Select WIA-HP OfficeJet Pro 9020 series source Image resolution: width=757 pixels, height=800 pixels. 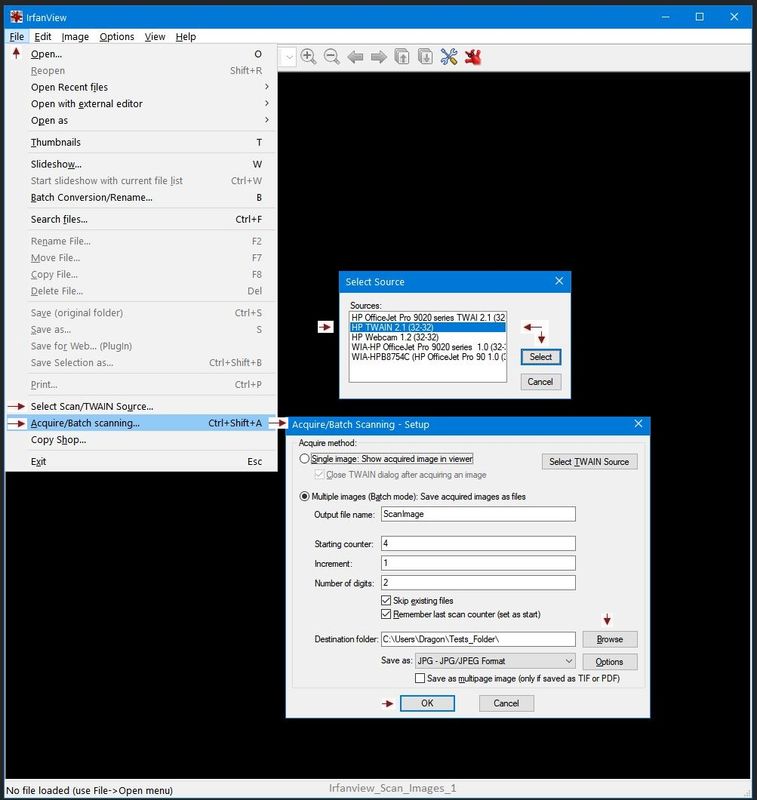[428, 347]
